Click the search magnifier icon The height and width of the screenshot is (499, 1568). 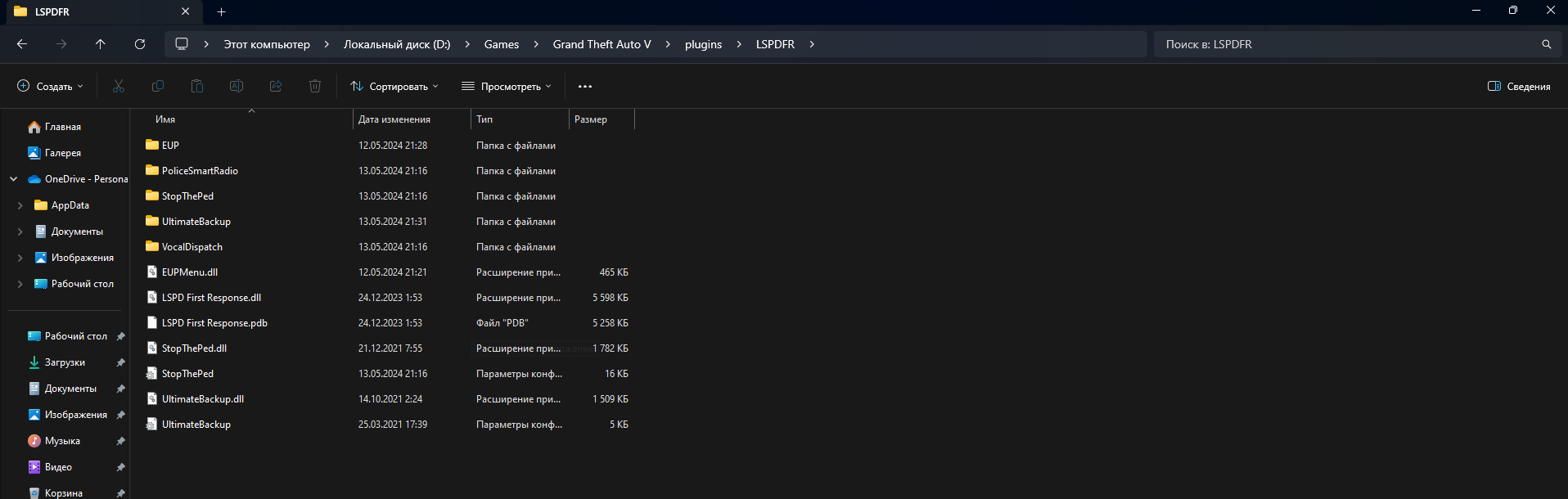click(x=1547, y=44)
